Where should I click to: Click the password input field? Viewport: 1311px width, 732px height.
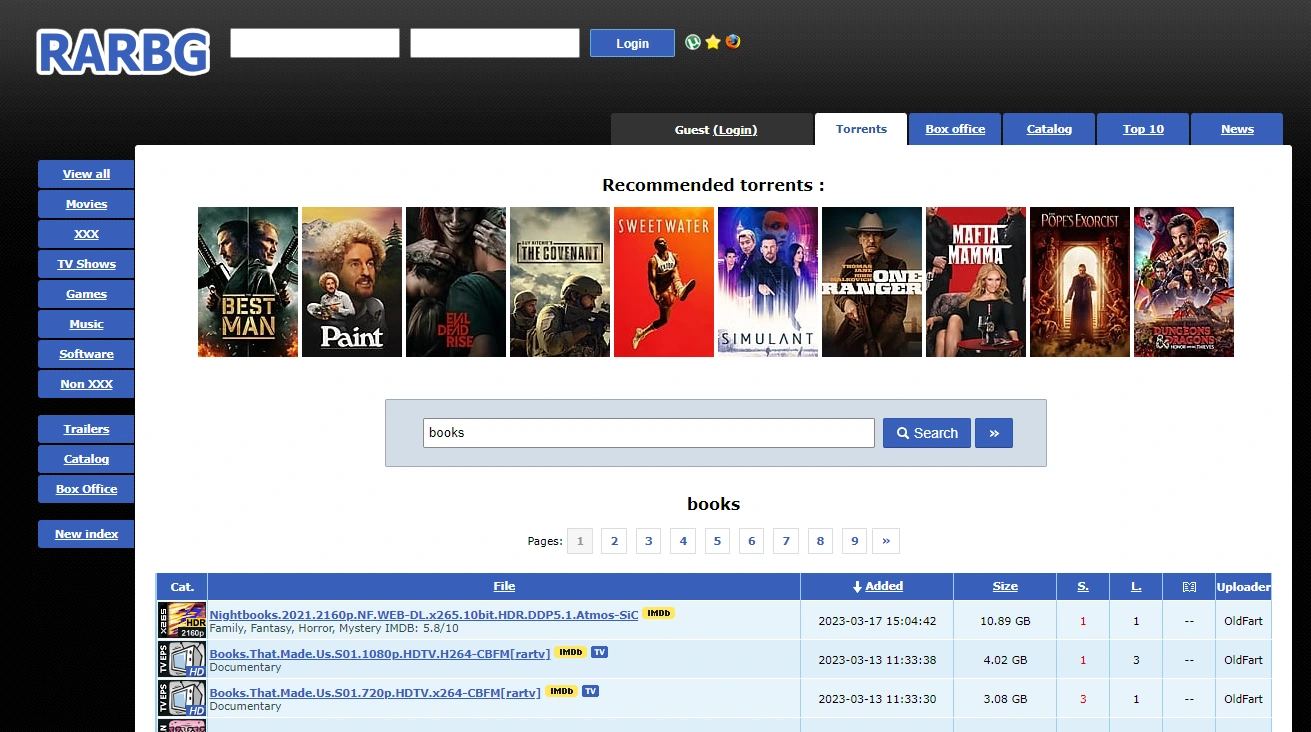click(x=495, y=43)
